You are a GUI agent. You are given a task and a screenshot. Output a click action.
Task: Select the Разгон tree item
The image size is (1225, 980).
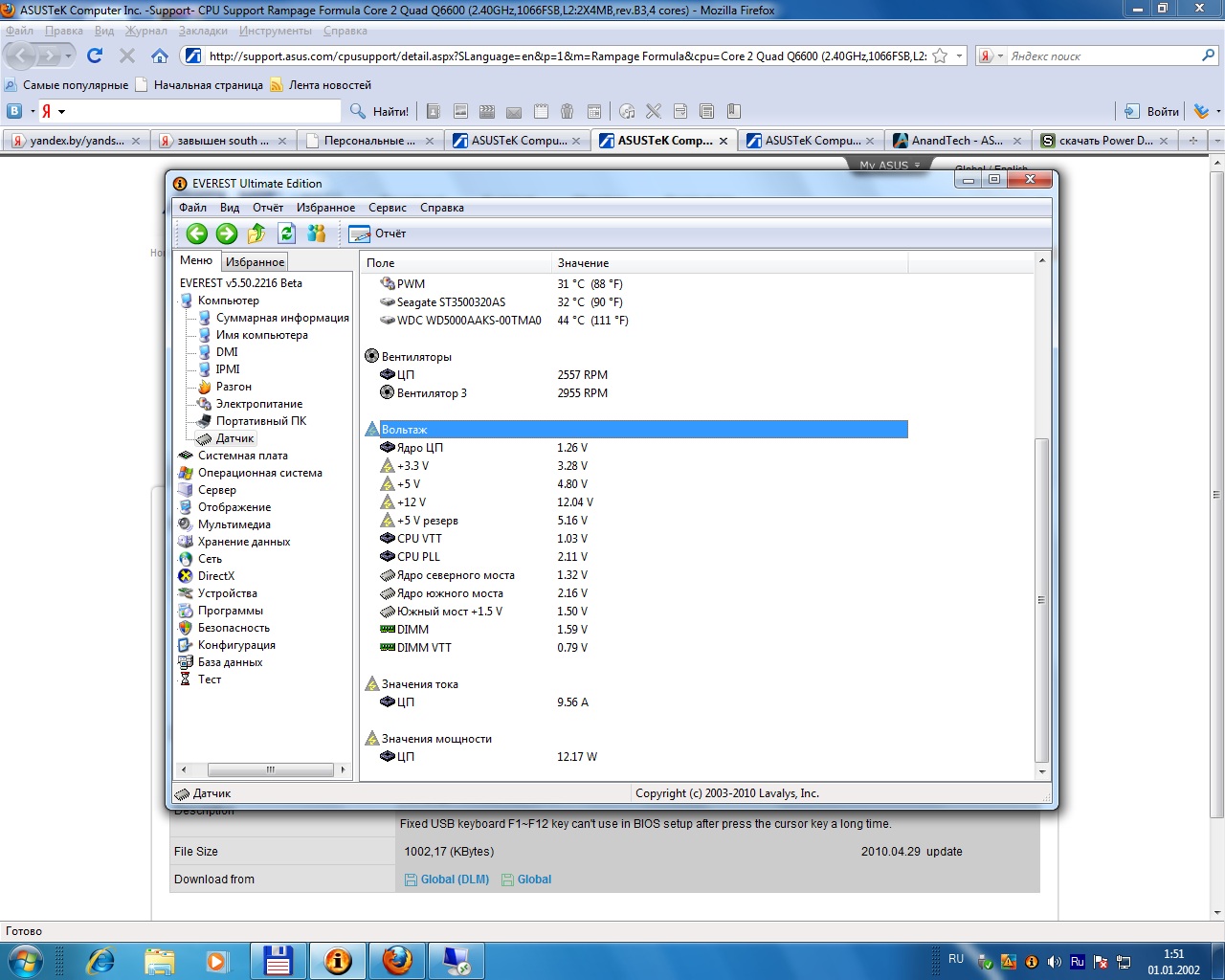tap(234, 387)
